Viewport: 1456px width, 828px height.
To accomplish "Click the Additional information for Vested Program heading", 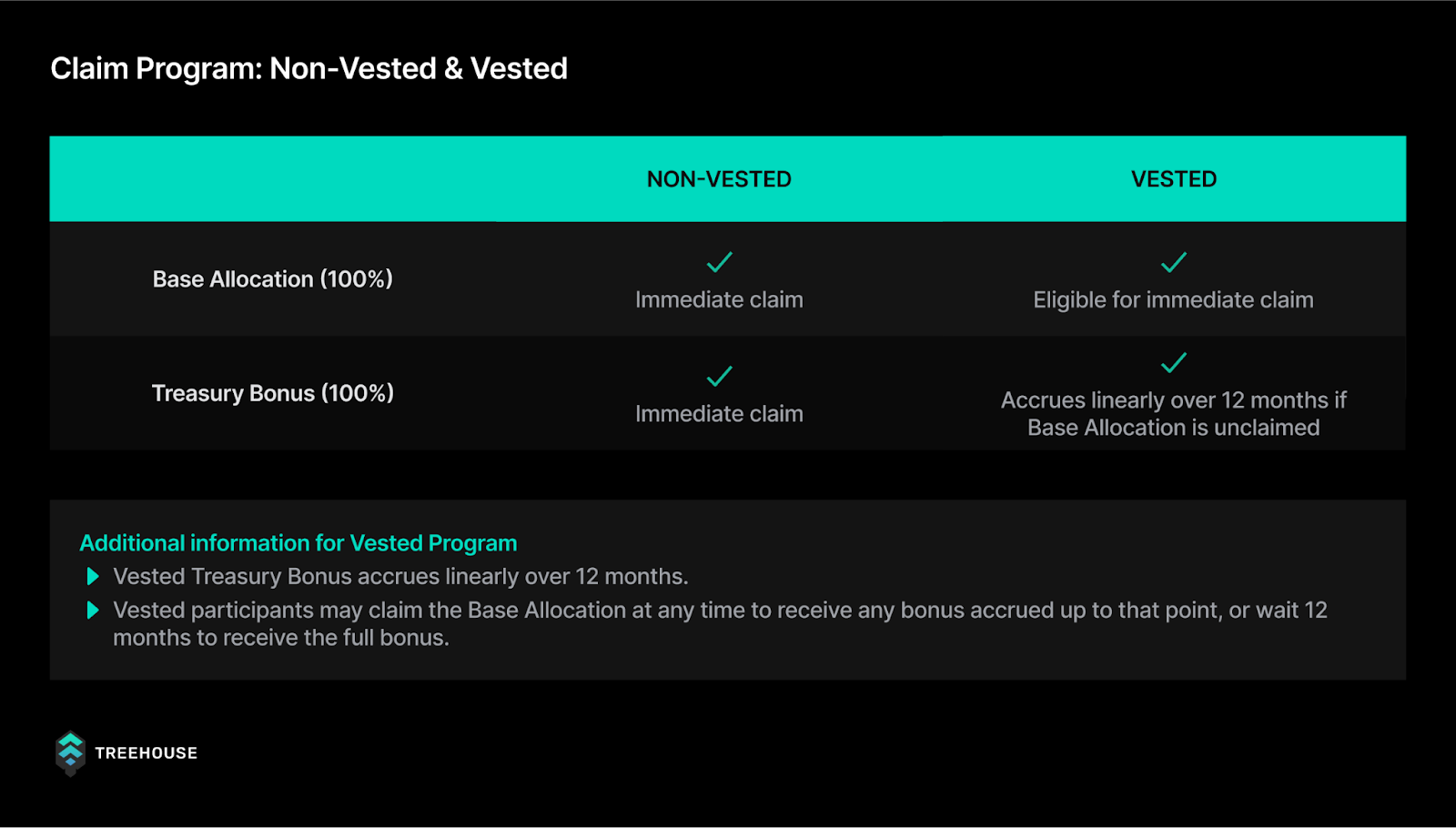I will pos(298,543).
